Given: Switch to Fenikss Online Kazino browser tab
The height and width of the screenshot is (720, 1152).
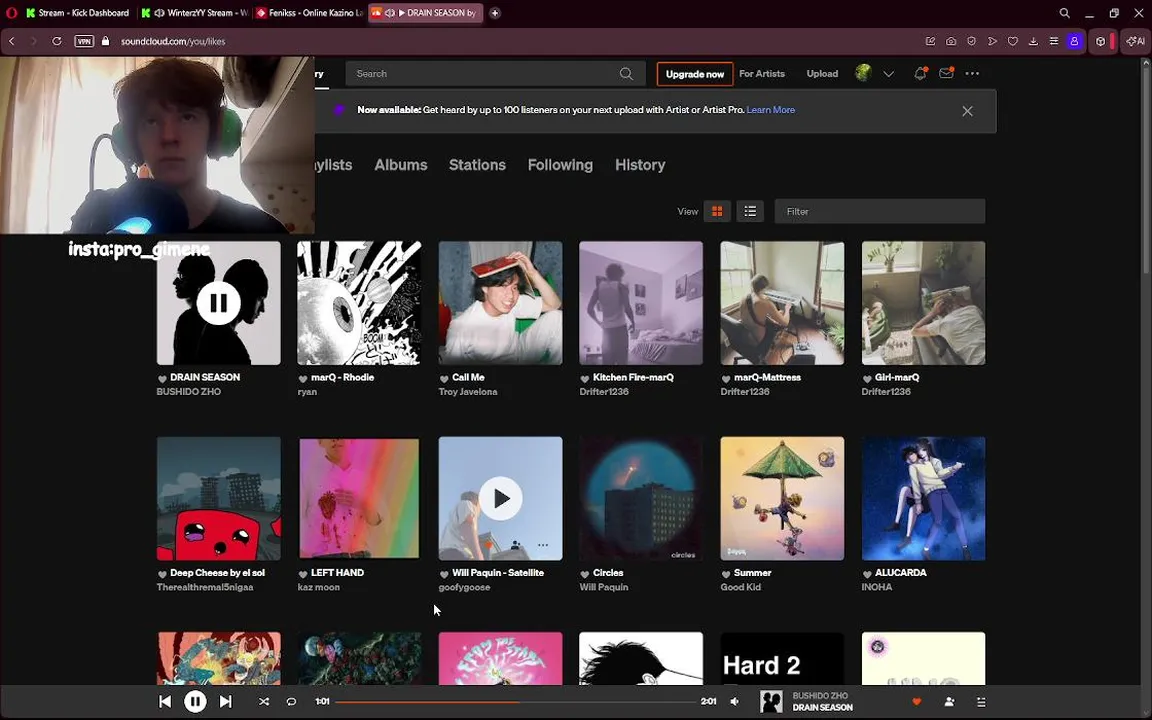Looking at the screenshot, I should click(309, 12).
